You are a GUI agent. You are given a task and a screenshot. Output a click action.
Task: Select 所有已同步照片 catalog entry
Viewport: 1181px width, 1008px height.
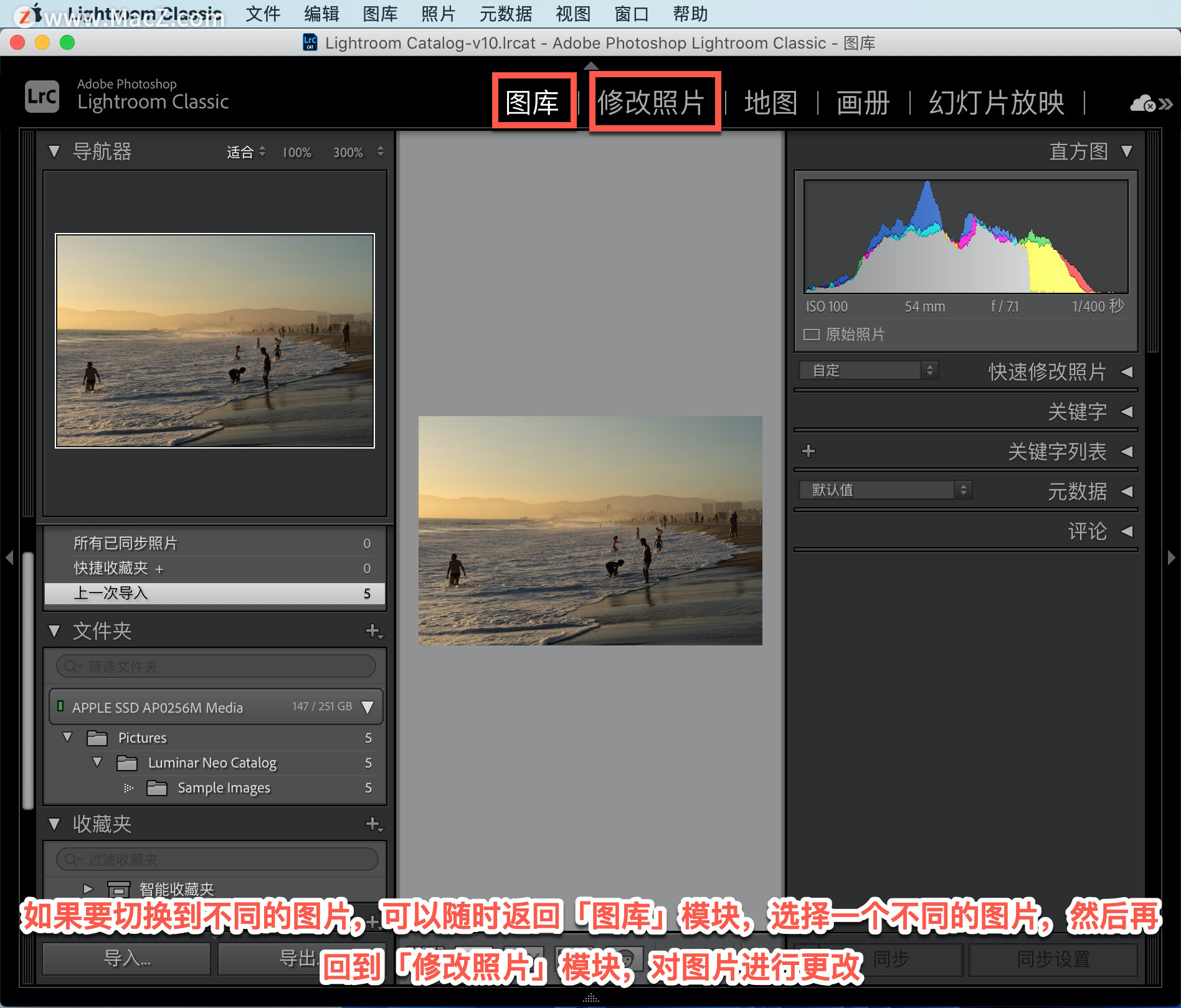coord(215,543)
